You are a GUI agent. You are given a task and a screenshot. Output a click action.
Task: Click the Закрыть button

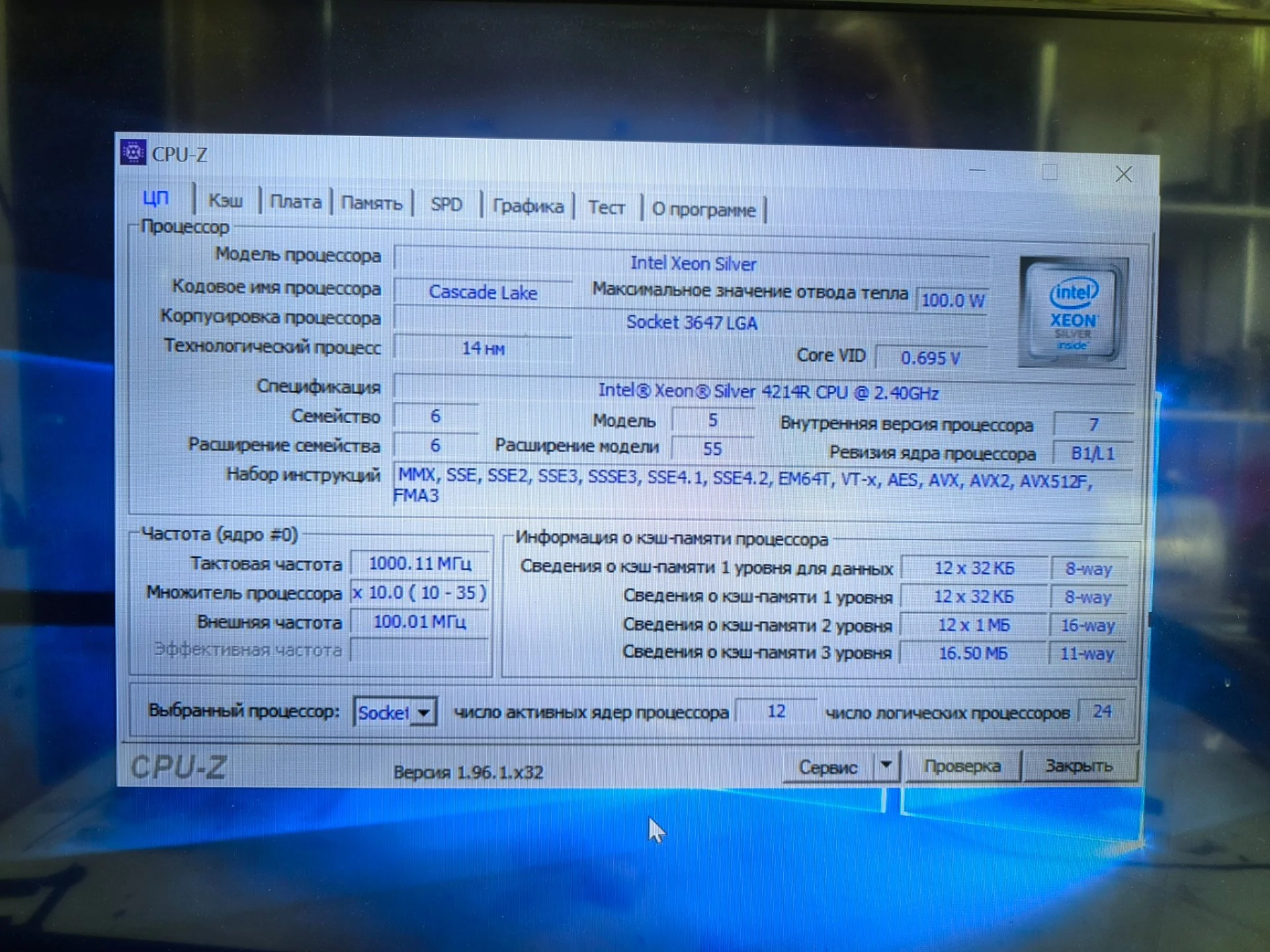tap(1079, 766)
